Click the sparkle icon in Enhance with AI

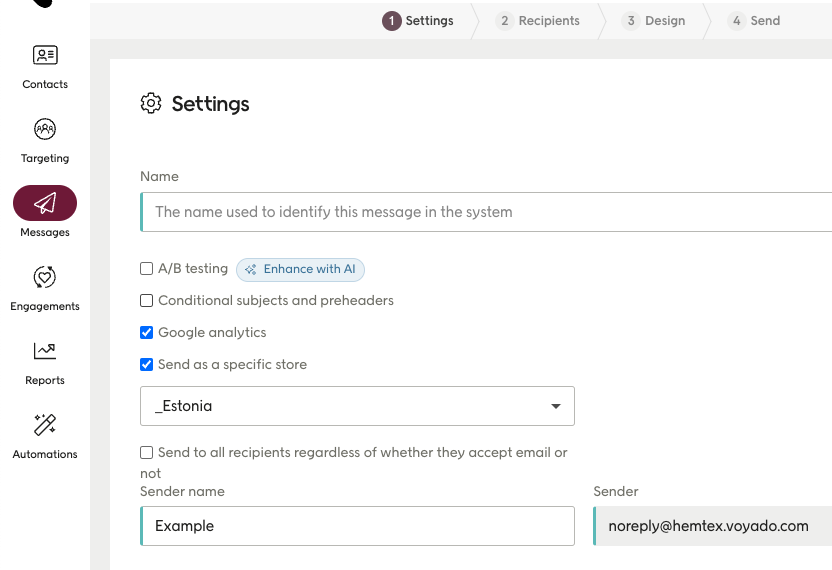click(251, 270)
